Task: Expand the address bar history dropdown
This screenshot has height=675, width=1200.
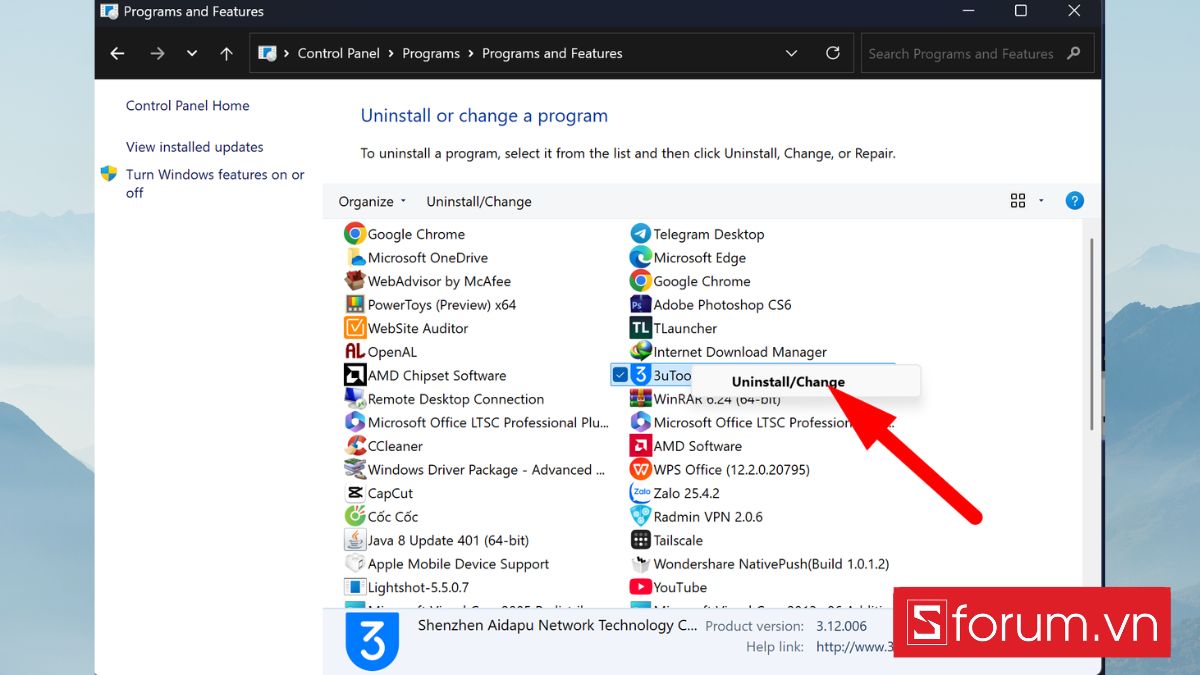Action: click(792, 53)
